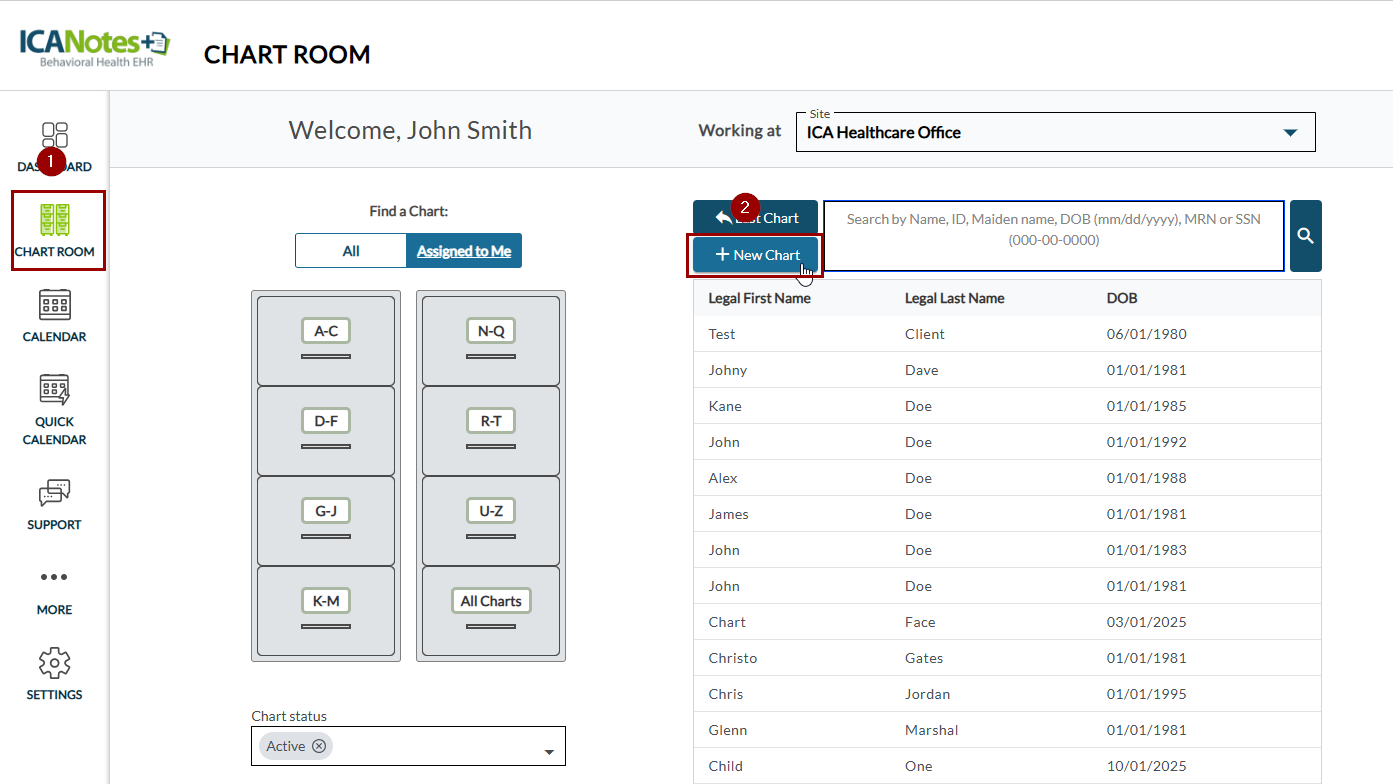Remove the Active chart status chip
Viewport: 1393px width, 784px height.
click(319, 746)
